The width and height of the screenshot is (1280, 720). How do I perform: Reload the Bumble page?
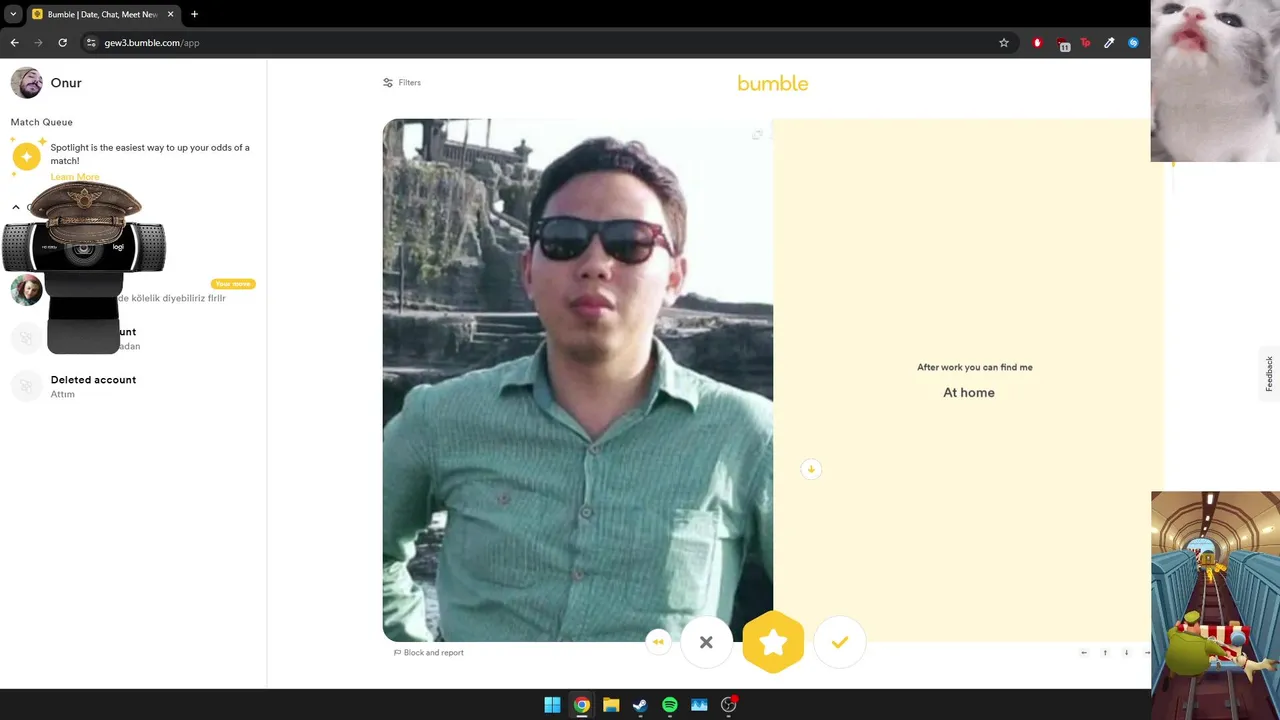point(62,43)
